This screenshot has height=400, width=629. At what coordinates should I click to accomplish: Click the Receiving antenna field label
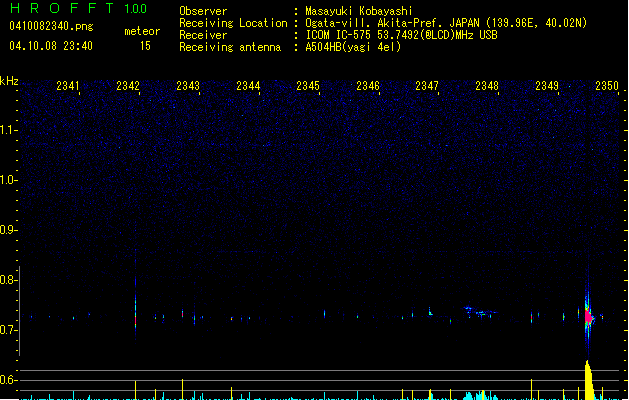tap(230, 47)
